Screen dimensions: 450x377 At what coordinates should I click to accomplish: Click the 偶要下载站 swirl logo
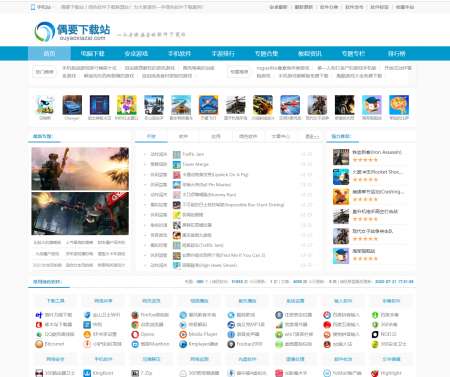pos(45,32)
